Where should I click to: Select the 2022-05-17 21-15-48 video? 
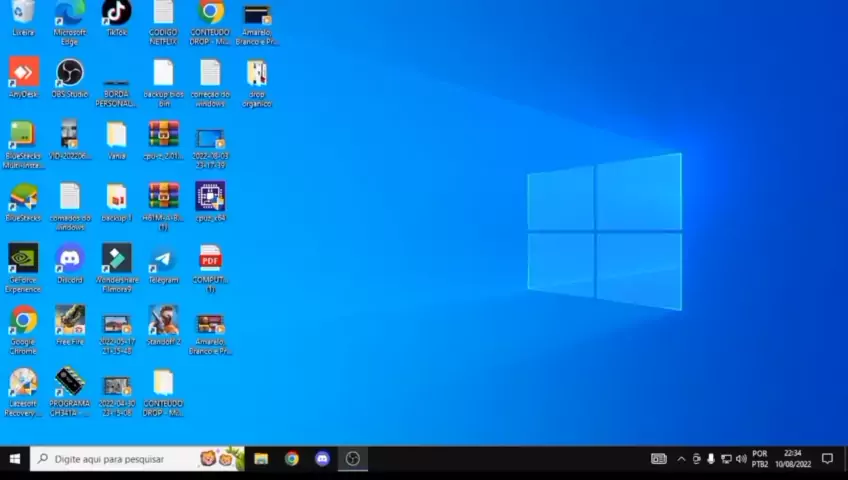[117, 334]
